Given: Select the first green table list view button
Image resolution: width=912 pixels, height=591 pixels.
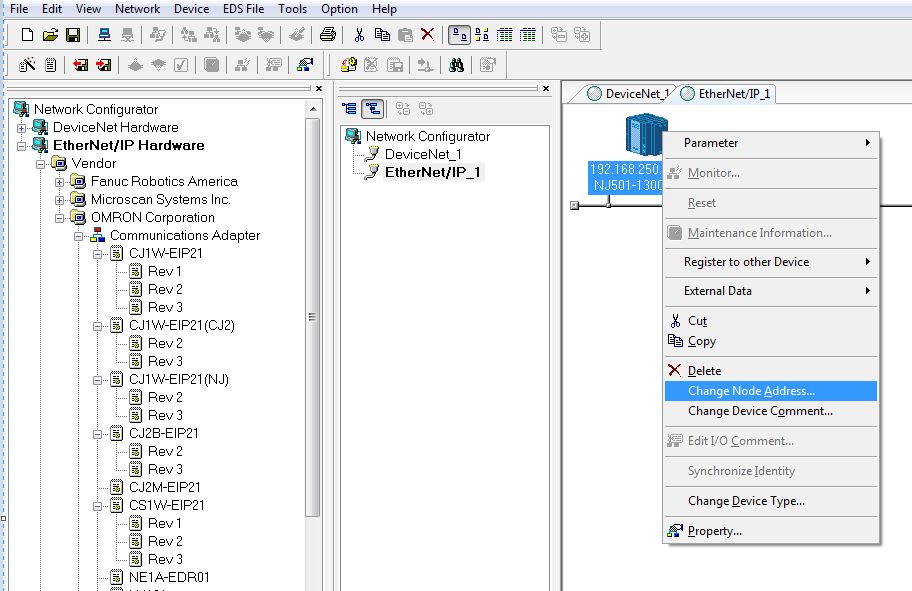Looking at the screenshot, I should (x=505, y=35).
